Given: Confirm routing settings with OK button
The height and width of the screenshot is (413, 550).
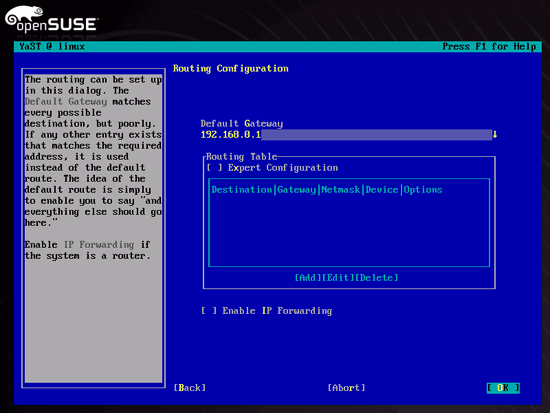Looking at the screenshot, I should [x=503, y=388].
